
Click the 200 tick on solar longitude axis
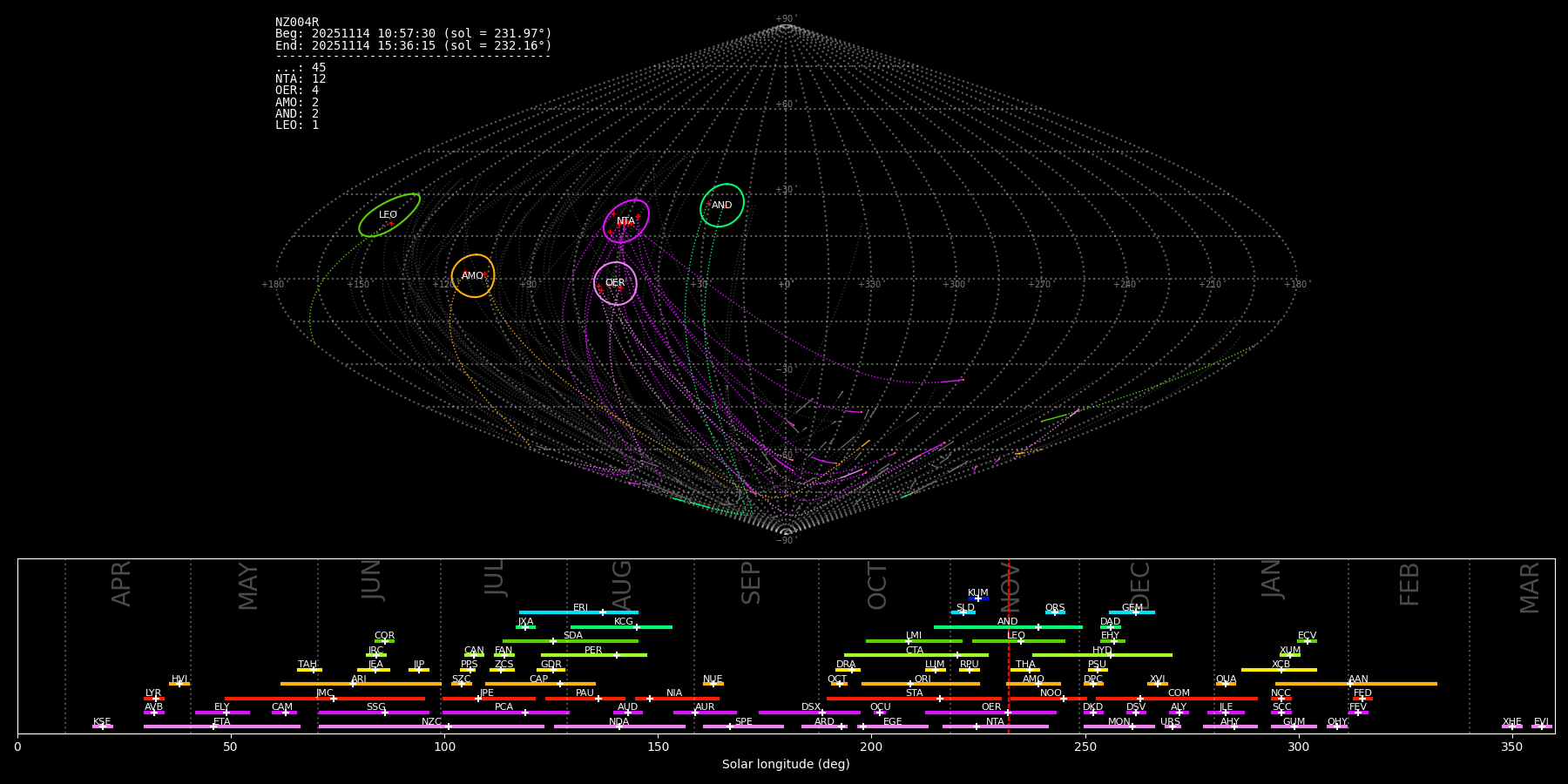click(871, 747)
